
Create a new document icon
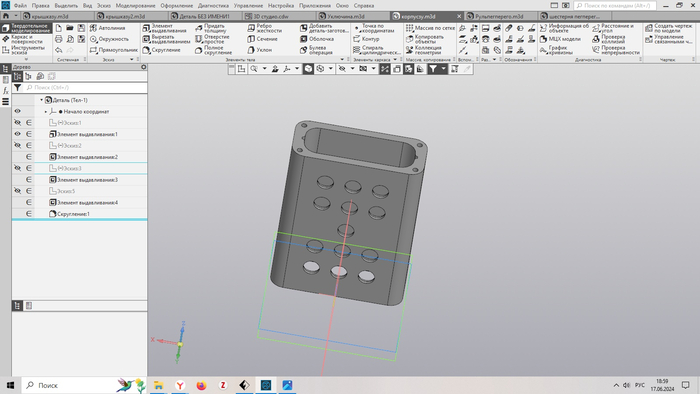(58, 28)
